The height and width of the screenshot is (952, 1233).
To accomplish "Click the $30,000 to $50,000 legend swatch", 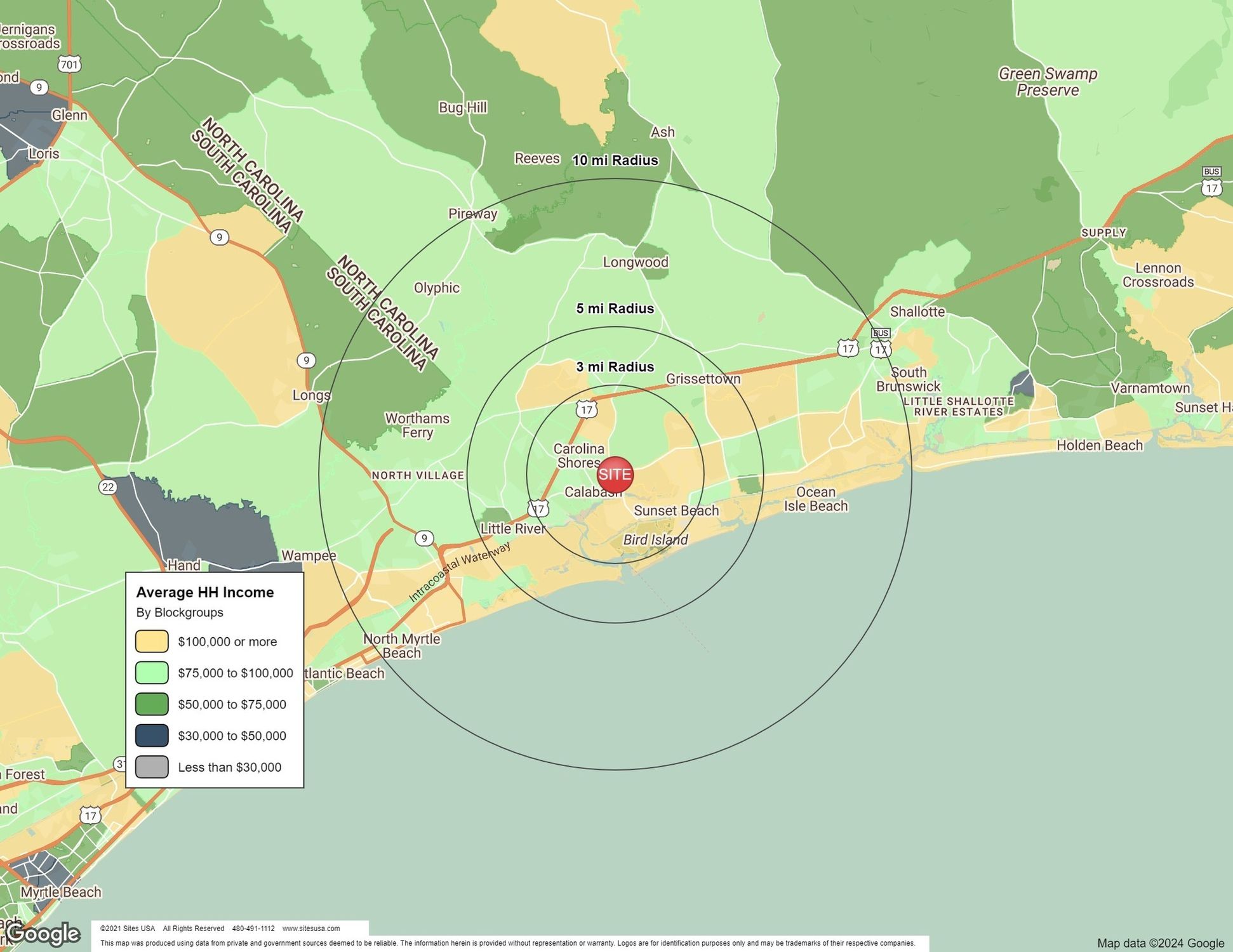I will click(x=152, y=736).
